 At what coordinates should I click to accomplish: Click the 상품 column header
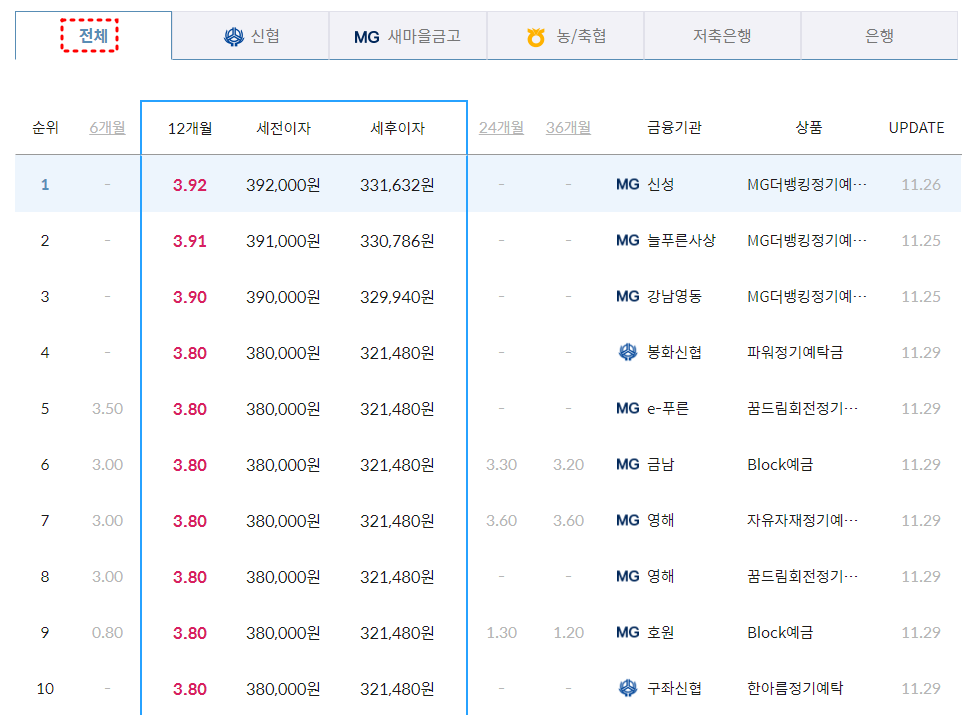point(809,128)
